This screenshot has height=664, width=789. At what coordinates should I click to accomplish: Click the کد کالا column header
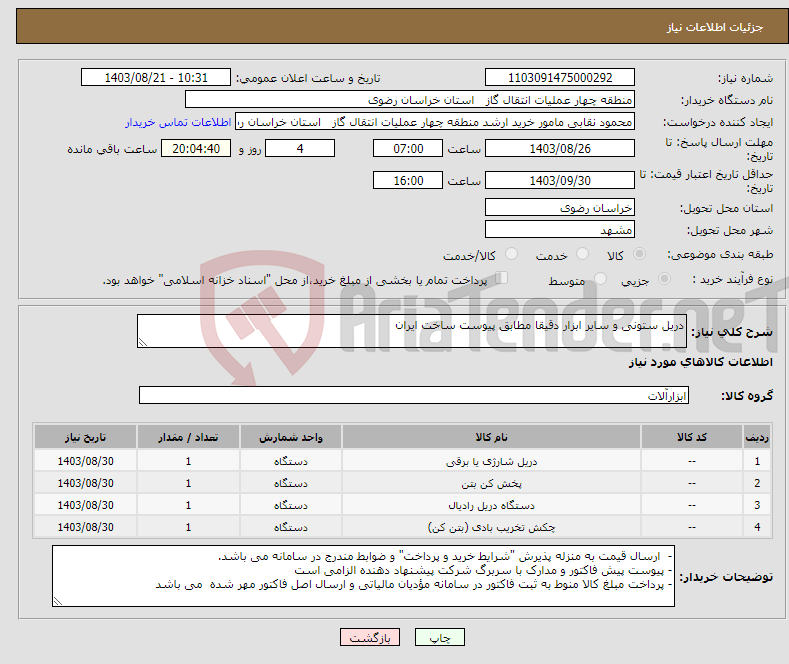[692, 437]
